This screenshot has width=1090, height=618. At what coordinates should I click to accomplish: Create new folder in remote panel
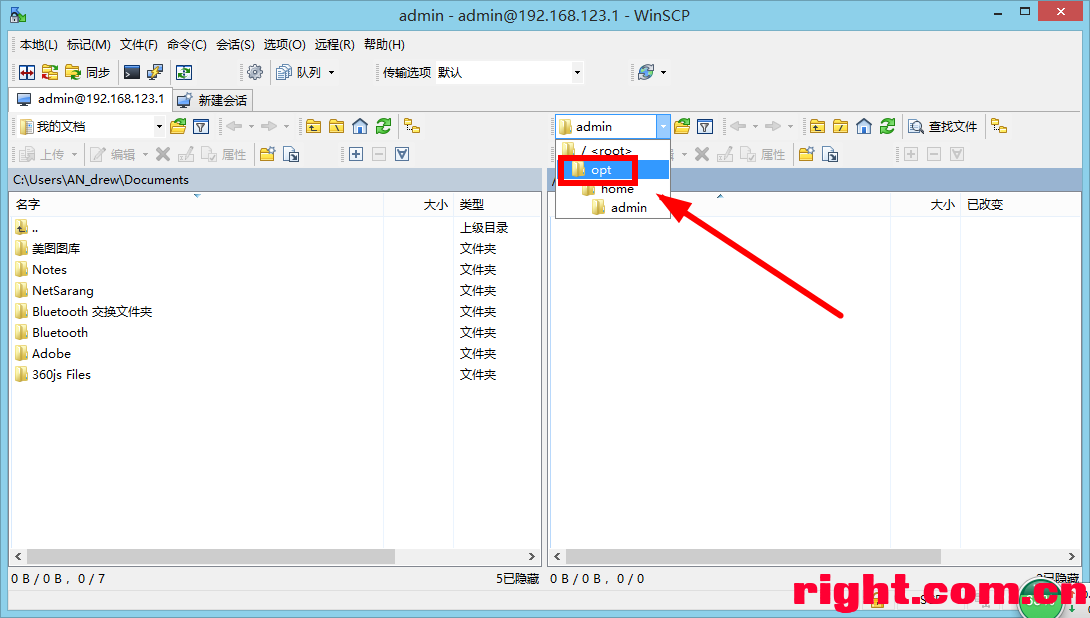tap(806, 154)
